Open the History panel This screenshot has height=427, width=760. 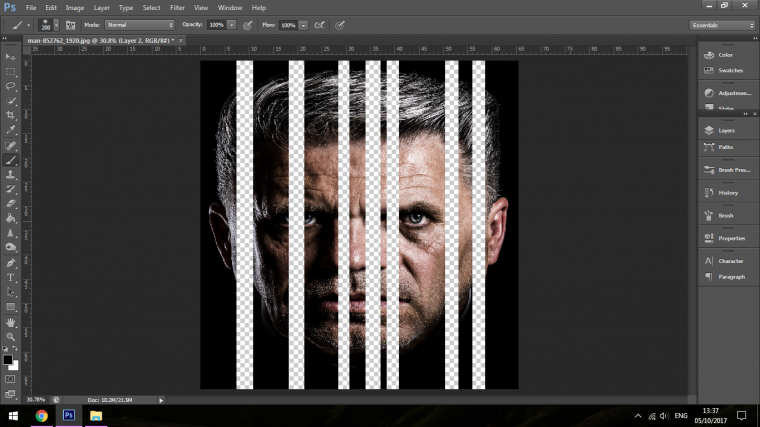(728, 192)
